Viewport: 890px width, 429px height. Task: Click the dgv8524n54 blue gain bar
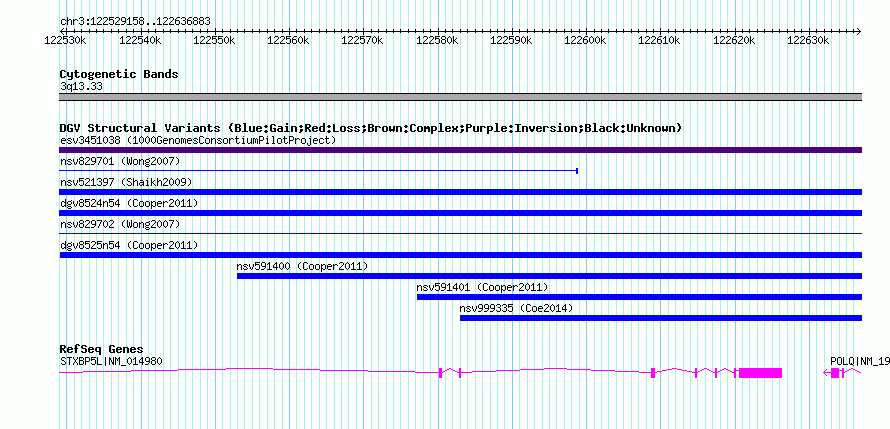tap(460, 213)
